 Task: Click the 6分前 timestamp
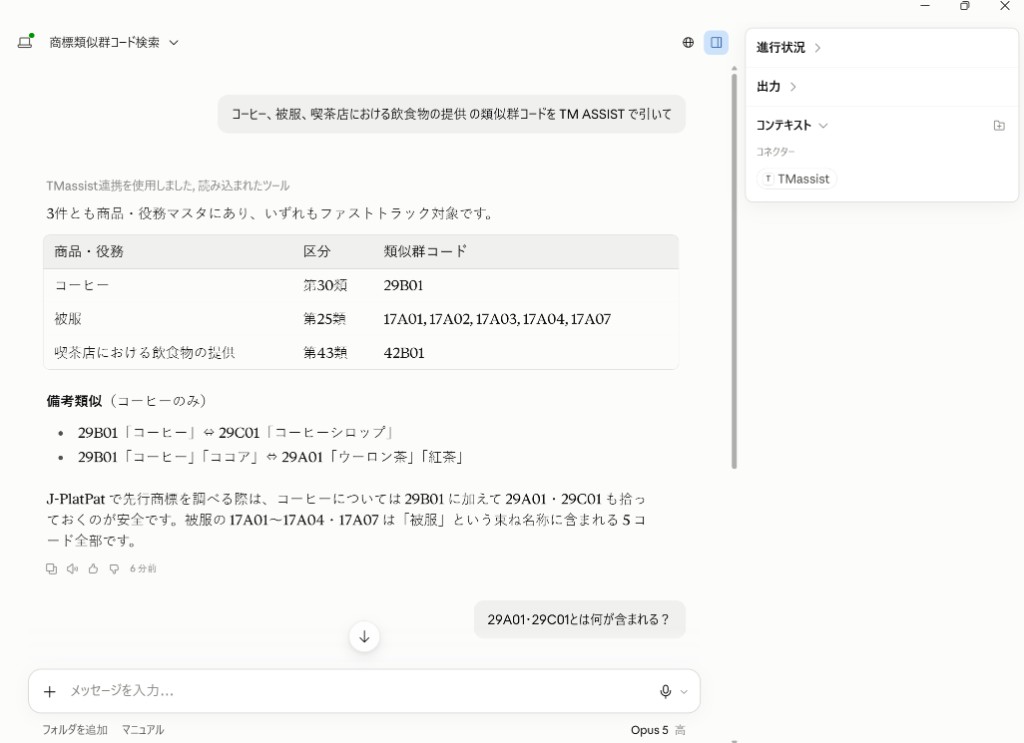point(143,569)
